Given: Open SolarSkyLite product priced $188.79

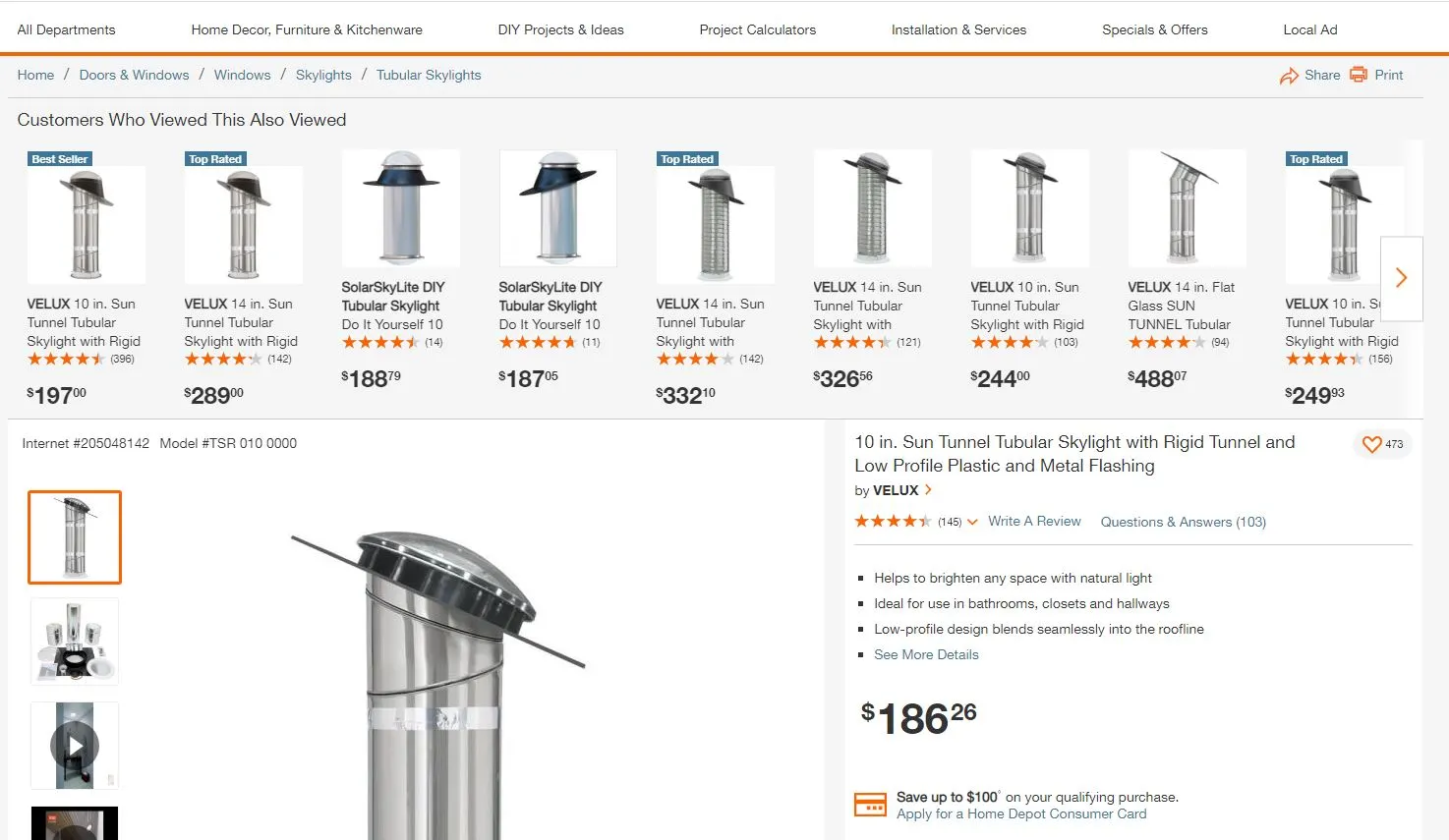Looking at the screenshot, I should (400, 208).
